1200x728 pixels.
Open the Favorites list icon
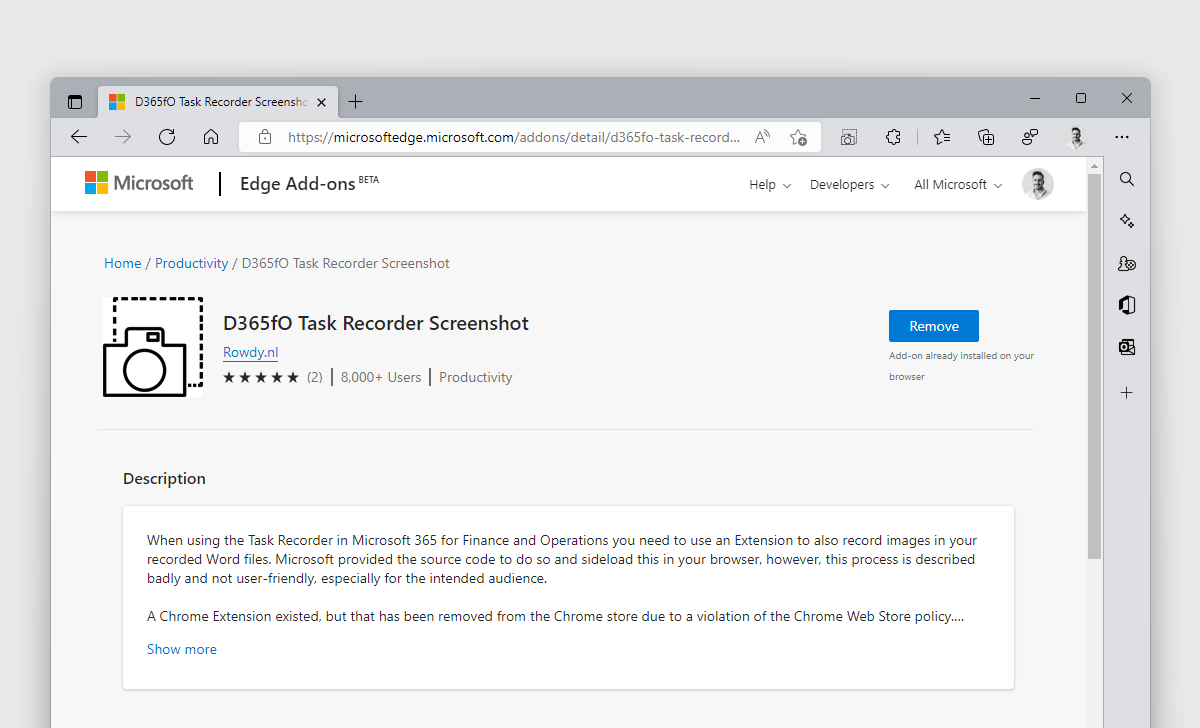pos(942,137)
